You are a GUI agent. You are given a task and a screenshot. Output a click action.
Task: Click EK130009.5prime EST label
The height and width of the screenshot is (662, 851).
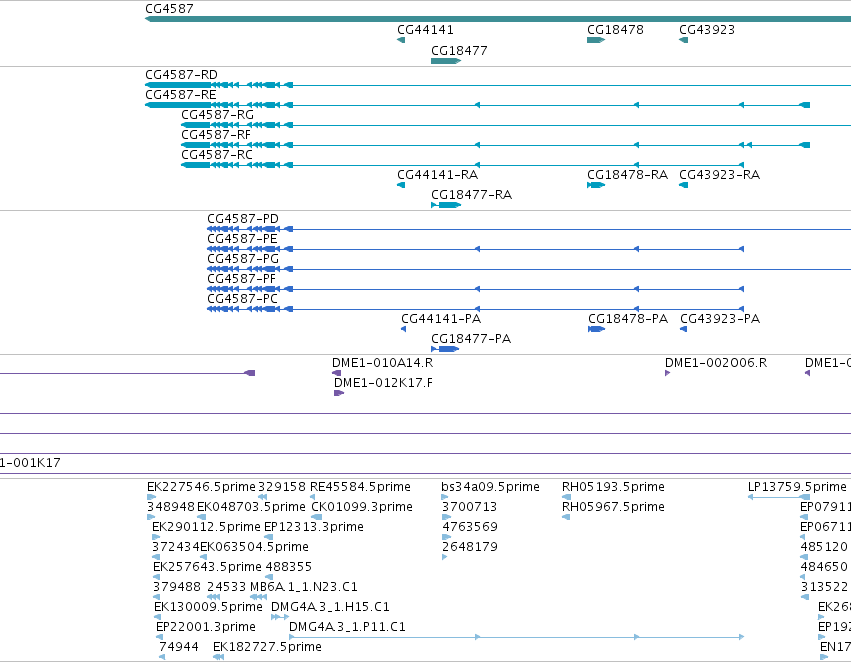pyautogui.click(x=208, y=607)
